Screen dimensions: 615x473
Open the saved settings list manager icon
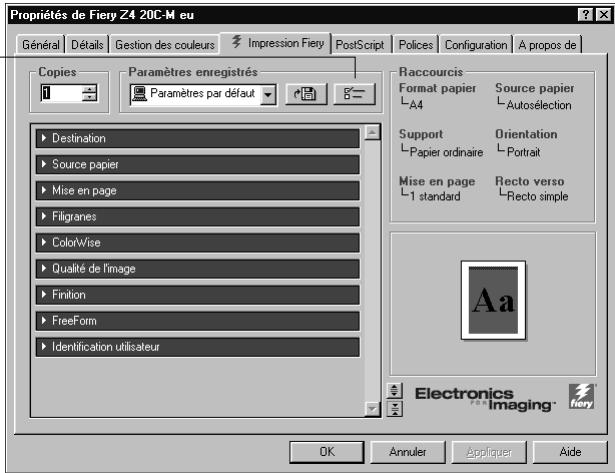(354, 94)
